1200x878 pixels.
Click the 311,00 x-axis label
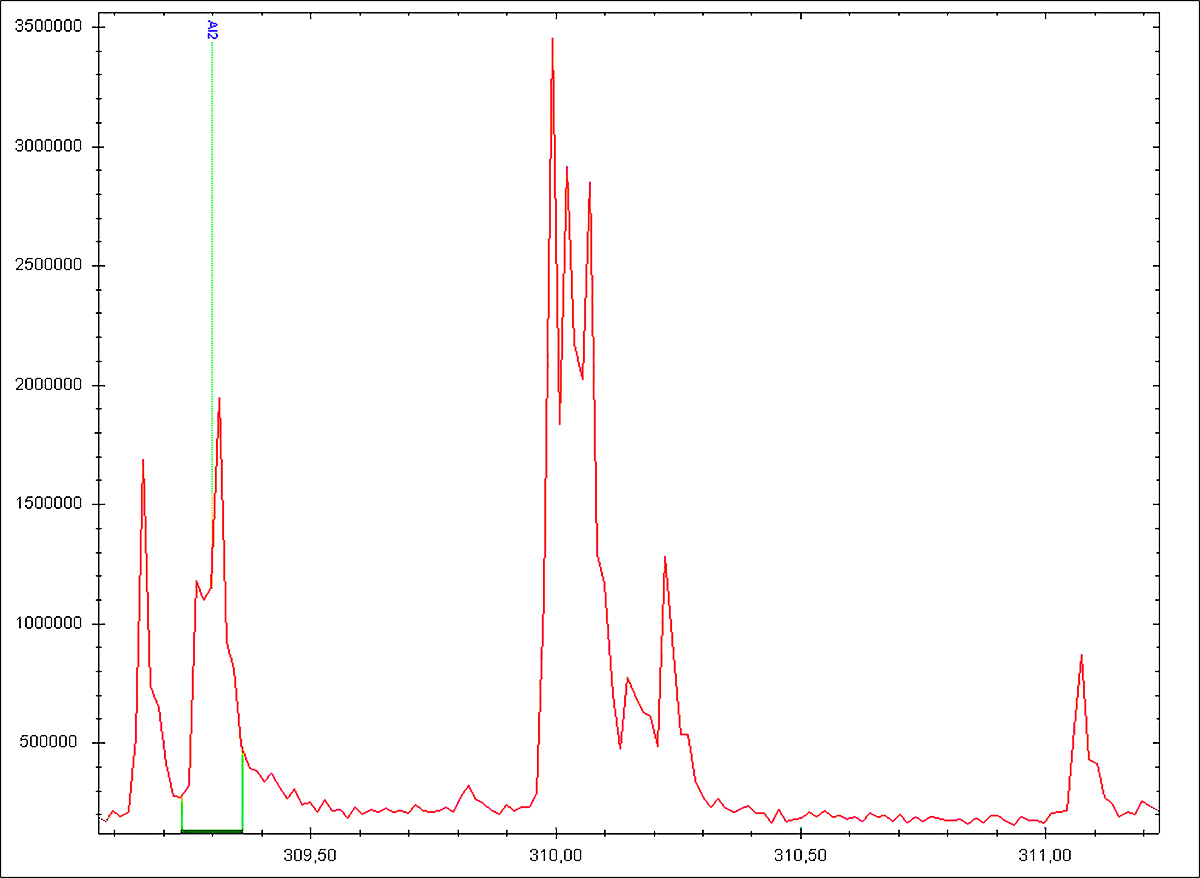(x=1046, y=856)
